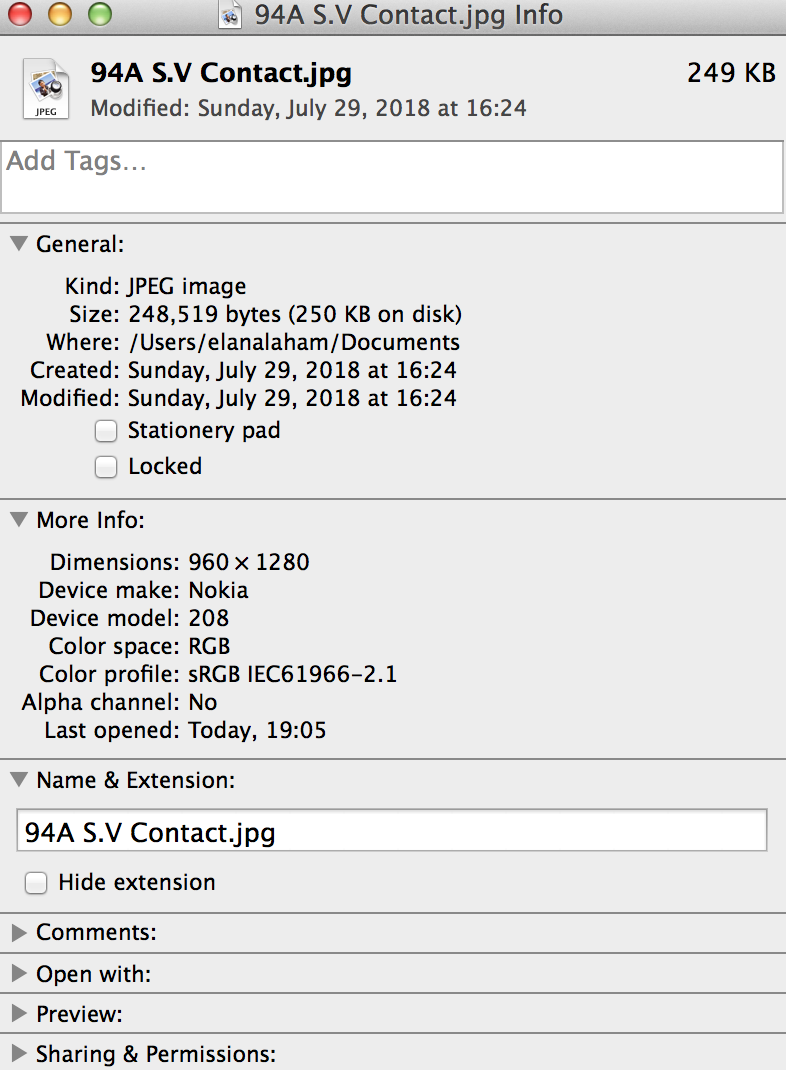Click the JPEG file icon in the header
The height and width of the screenshot is (1070, 786).
point(46,89)
